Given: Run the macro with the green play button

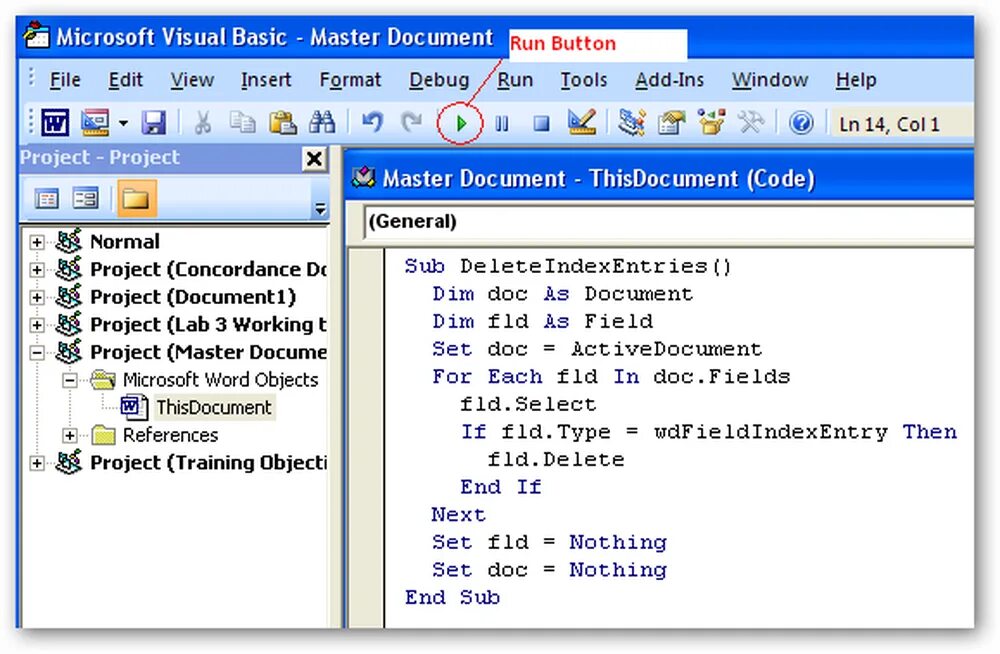Looking at the screenshot, I should coord(461,123).
